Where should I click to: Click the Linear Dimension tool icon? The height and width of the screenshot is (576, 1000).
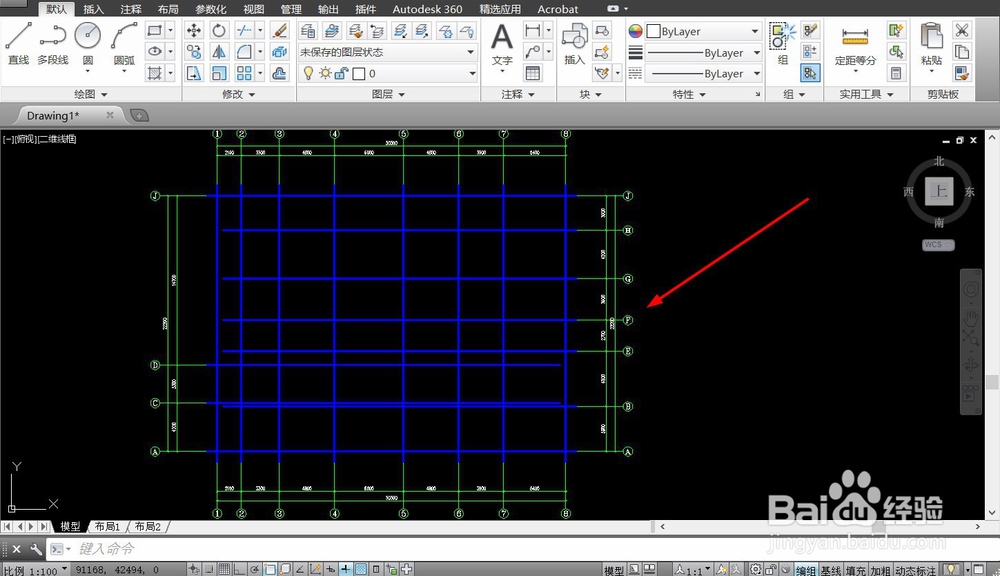[532, 30]
